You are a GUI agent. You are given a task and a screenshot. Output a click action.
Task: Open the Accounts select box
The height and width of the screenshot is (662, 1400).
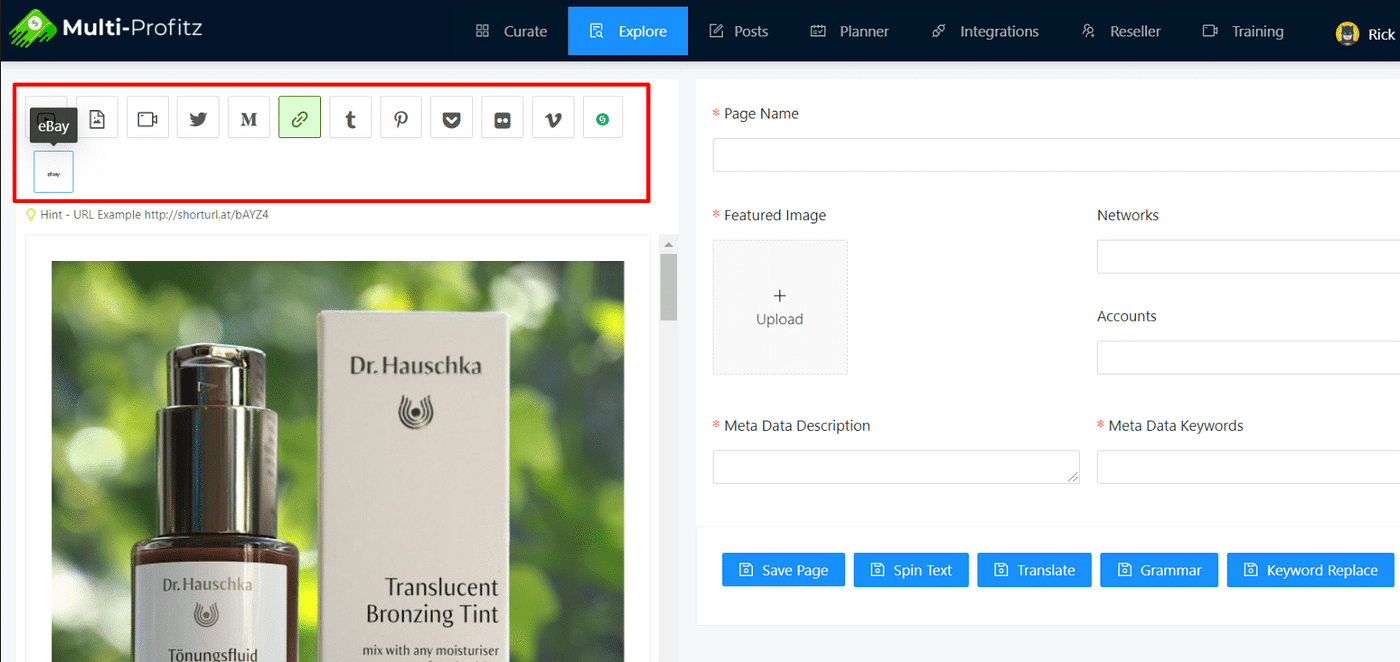tap(1248, 358)
